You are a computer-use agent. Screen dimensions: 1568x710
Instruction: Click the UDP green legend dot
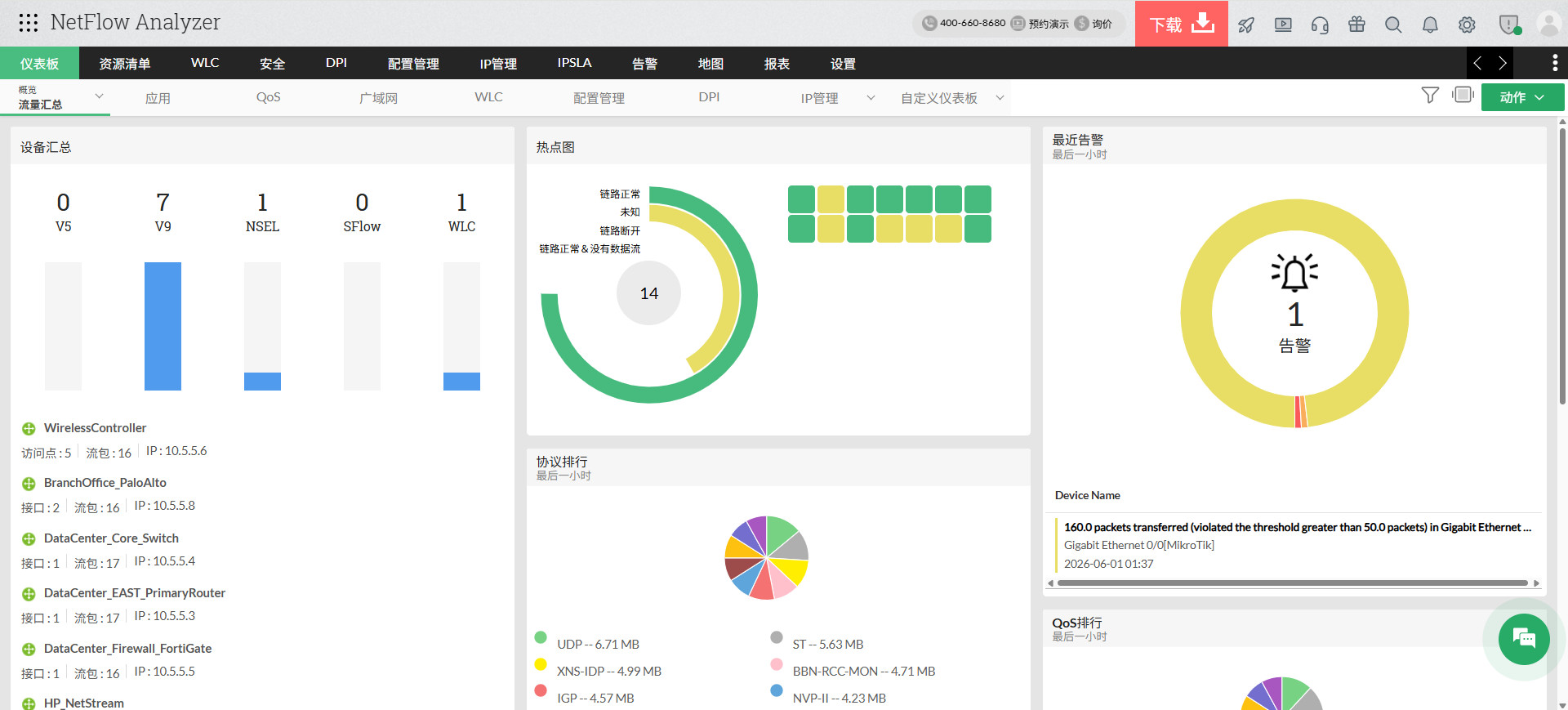541,637
